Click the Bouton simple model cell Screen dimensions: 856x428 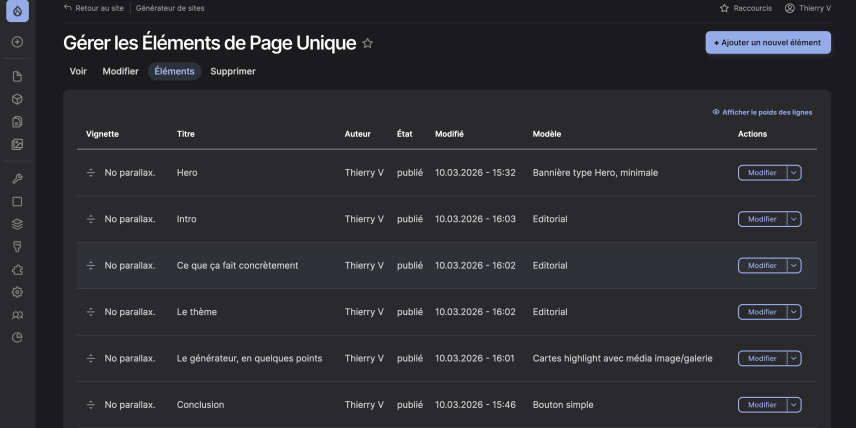(x=563, y=405)
